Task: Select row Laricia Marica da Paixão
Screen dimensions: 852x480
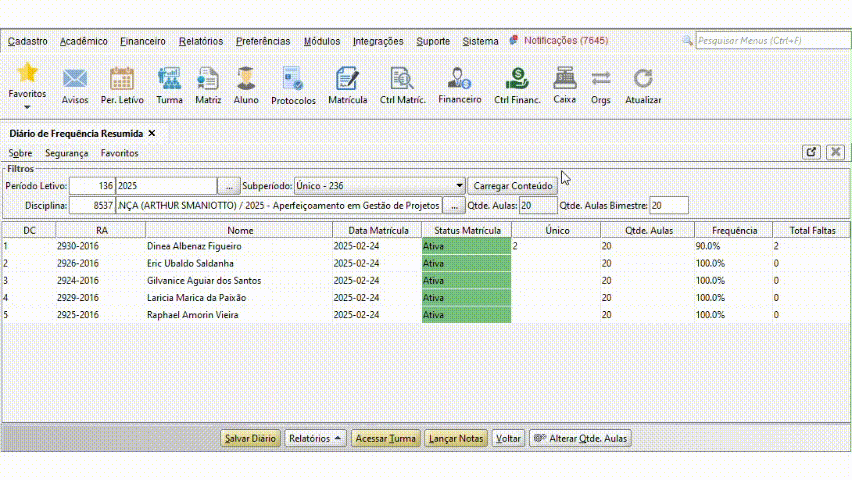Action: pyautogui.click(x=426, y=297)
